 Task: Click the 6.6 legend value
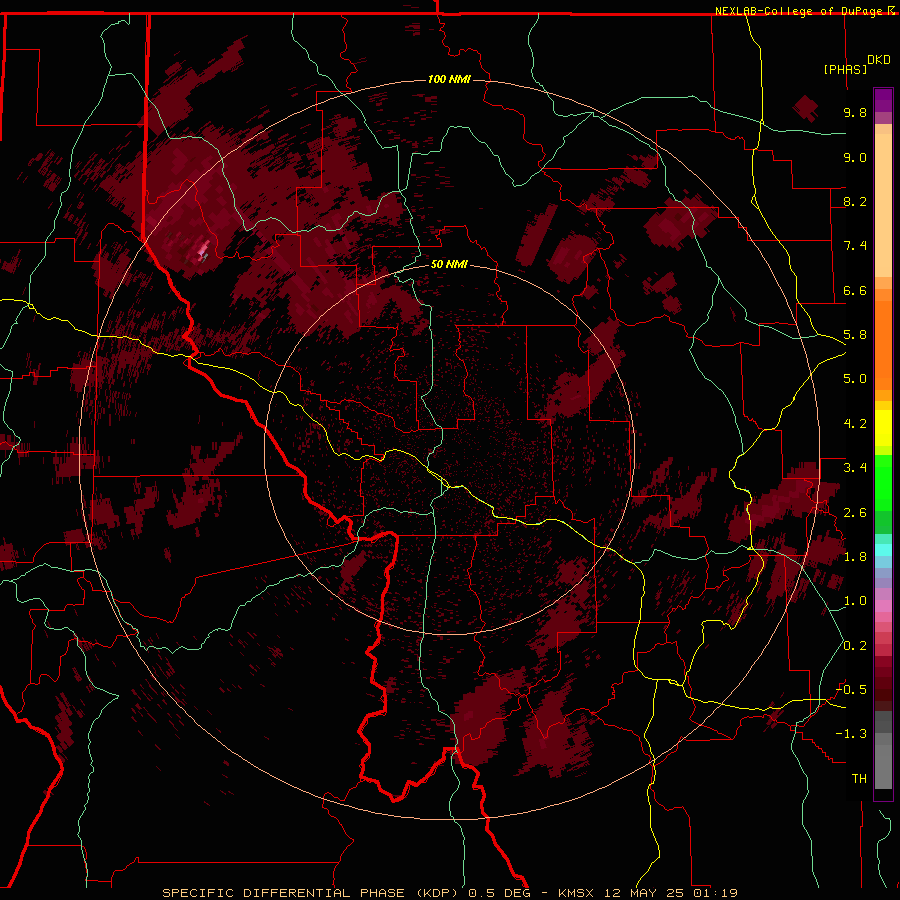[855, 290]
